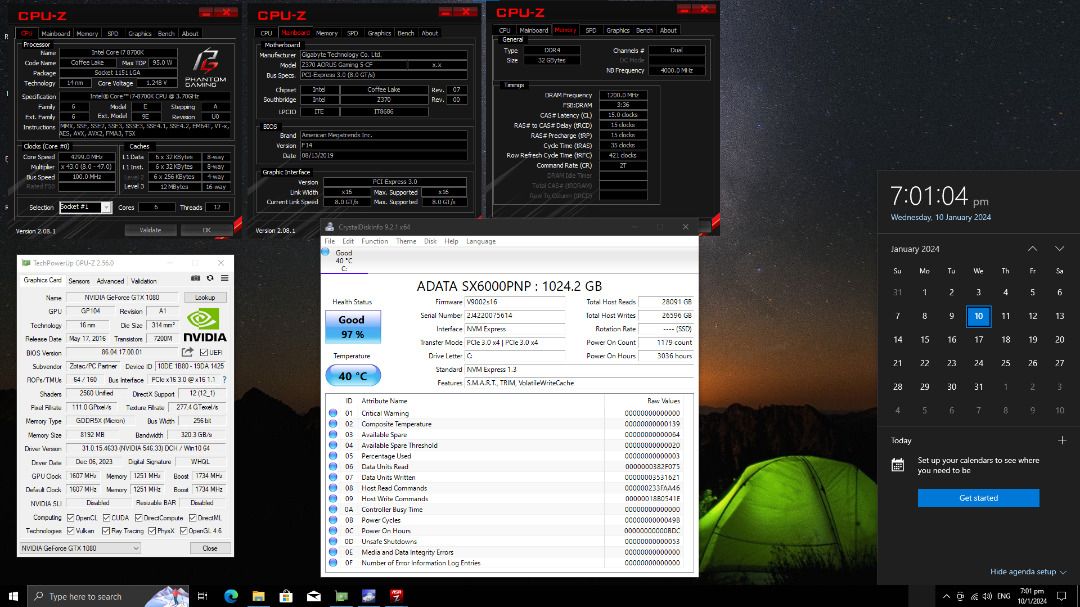Click the Critical Warning blue status dot

click(333, 413)
